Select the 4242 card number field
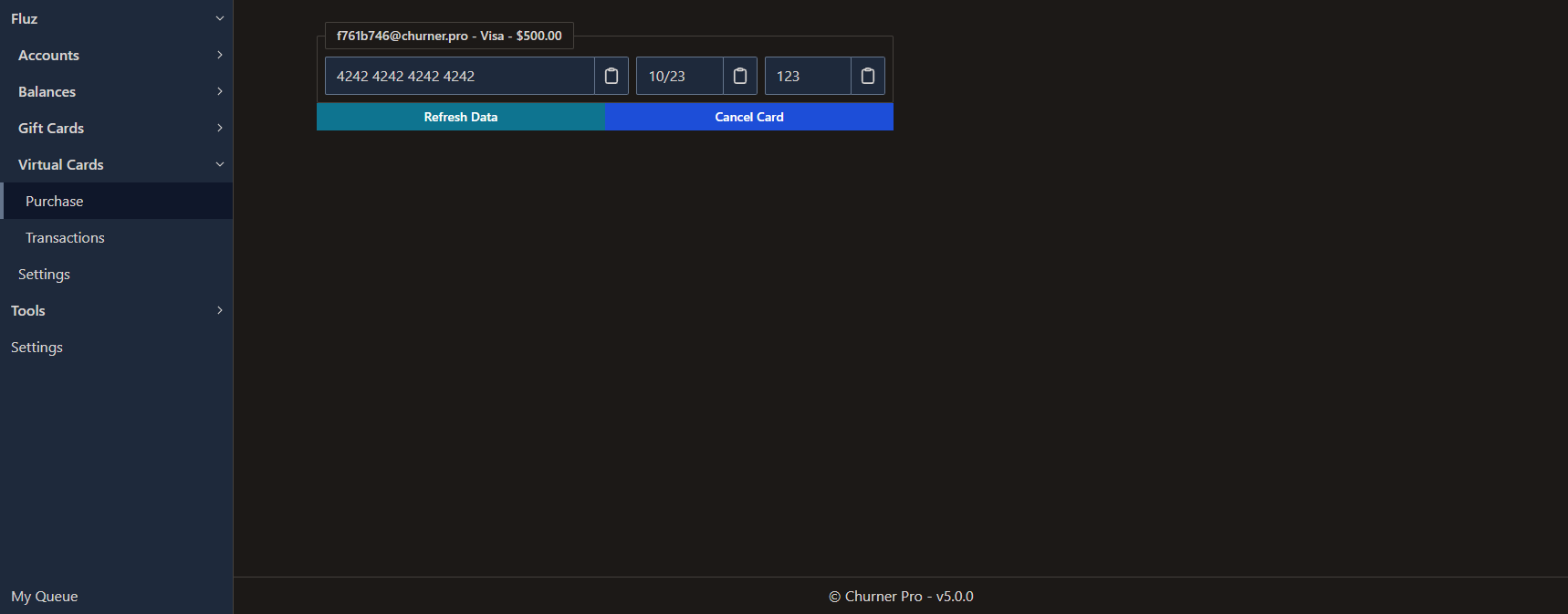This screenshot has height=614, width=1568. pos(459,76)
